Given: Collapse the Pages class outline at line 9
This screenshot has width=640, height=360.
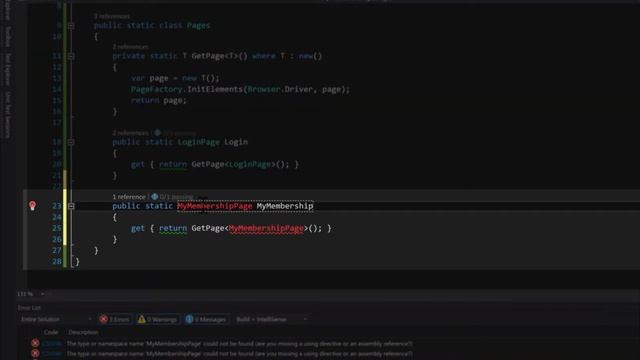Looking at the screenshot, I should [x=71, y=25].
